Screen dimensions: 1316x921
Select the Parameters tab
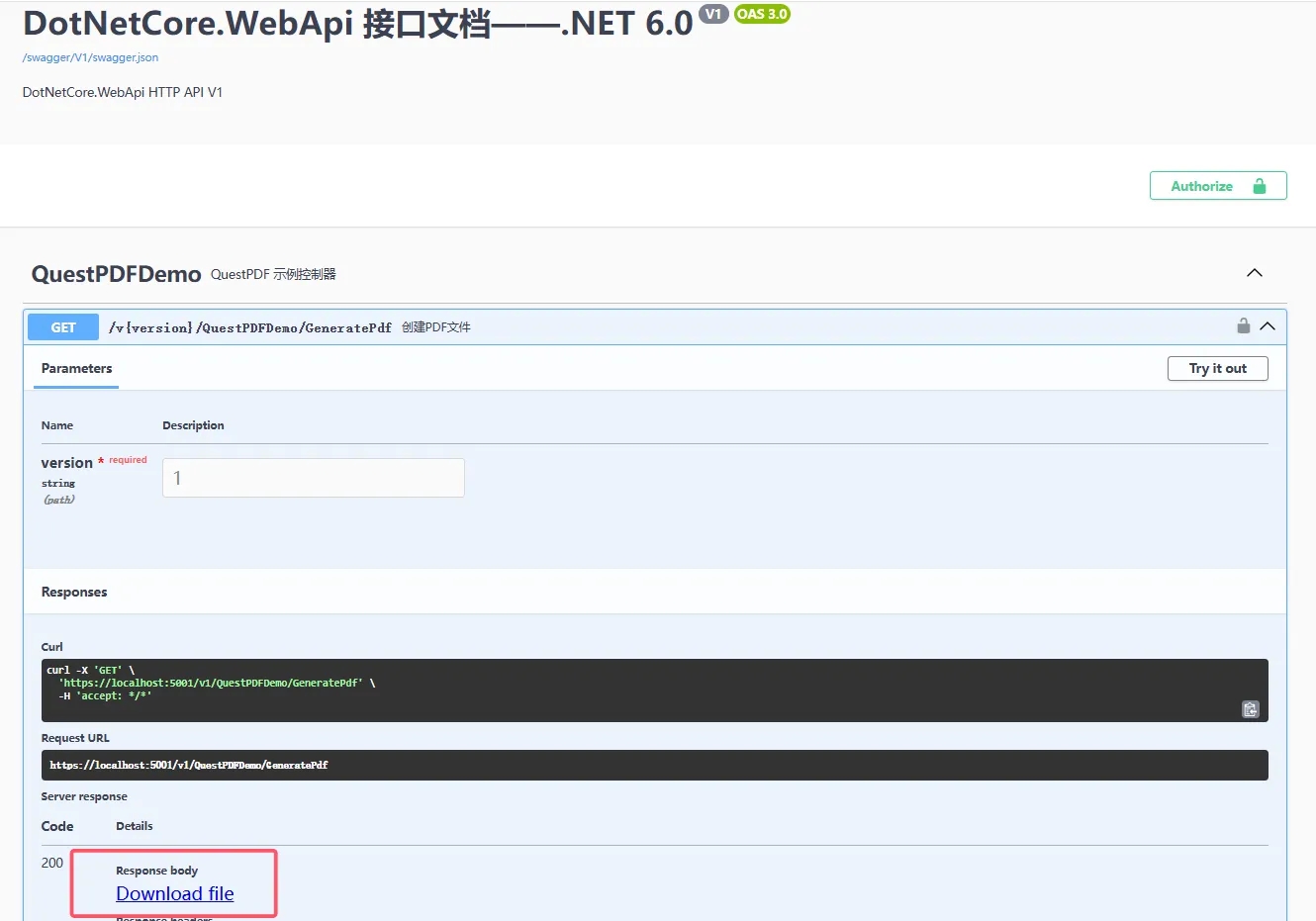pos(76,369)
